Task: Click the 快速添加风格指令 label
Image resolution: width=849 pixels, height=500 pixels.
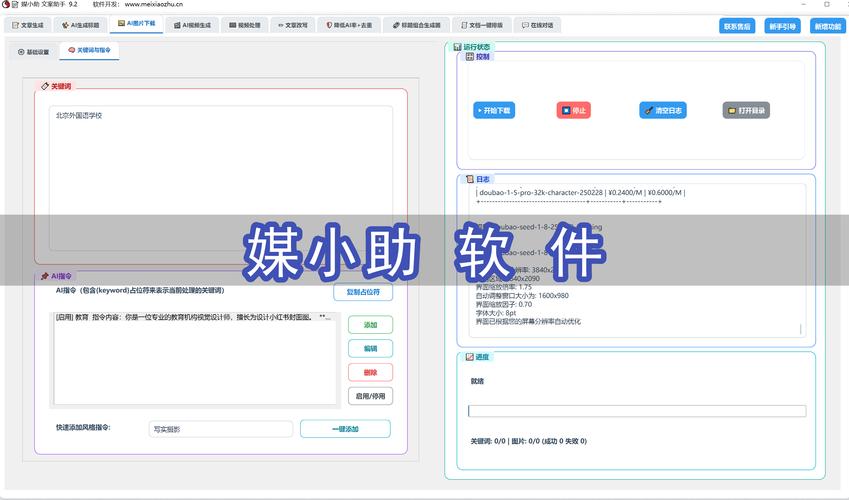Action: coord(83,427)
